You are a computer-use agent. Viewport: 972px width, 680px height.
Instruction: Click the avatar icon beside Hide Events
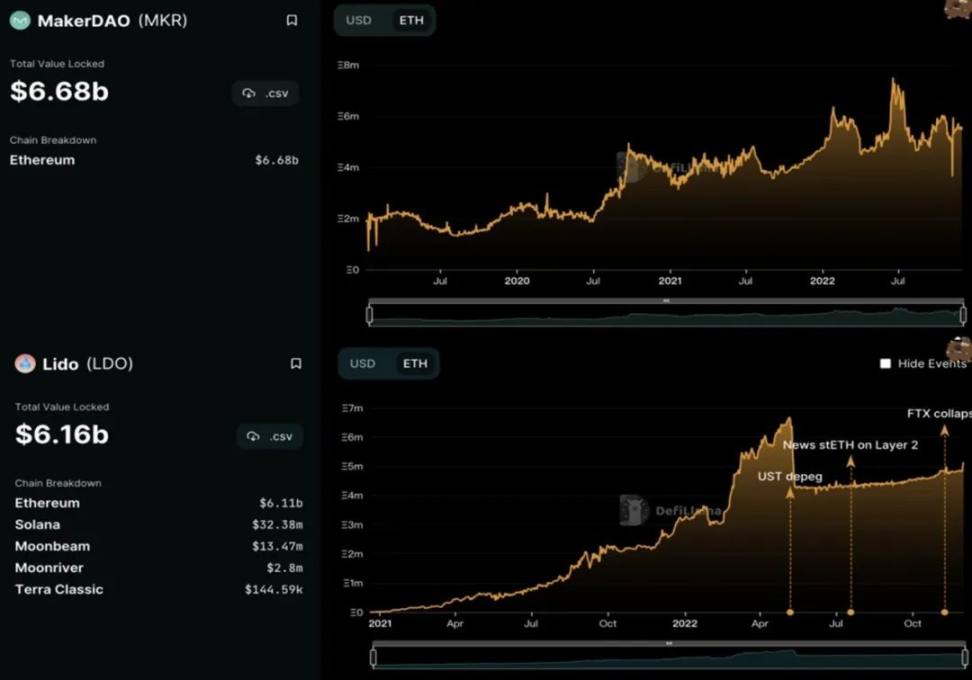(959, 348)
